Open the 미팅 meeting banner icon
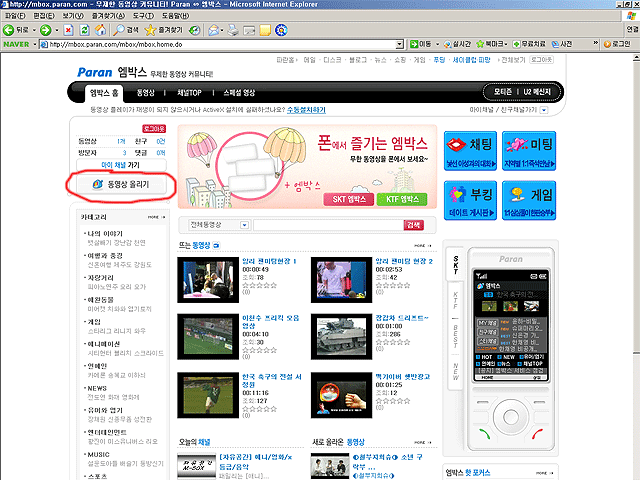The height and width of the screenshot is (480, 640). pyautogui.click(x=529, y=151)
